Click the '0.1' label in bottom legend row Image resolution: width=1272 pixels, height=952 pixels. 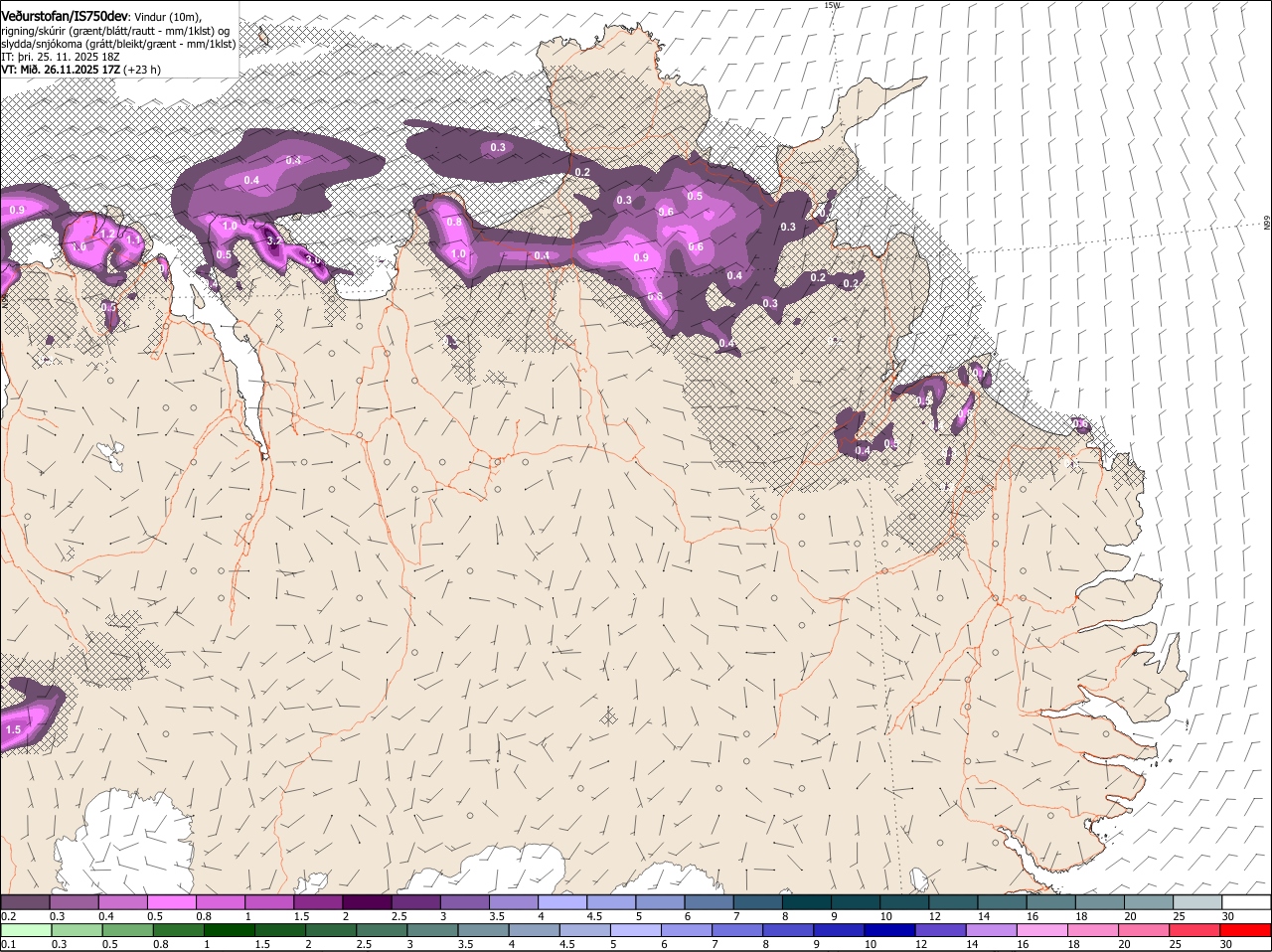pyautogui.click(x=8, y=944)
